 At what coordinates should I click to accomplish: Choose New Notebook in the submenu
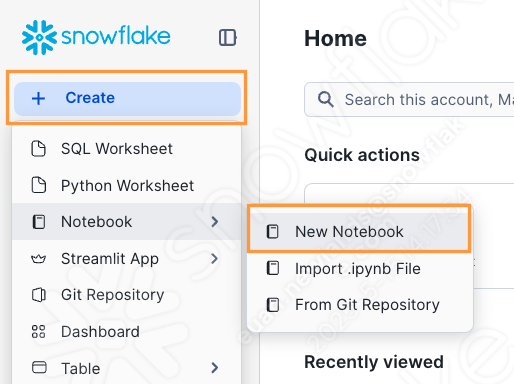(359, 232)
